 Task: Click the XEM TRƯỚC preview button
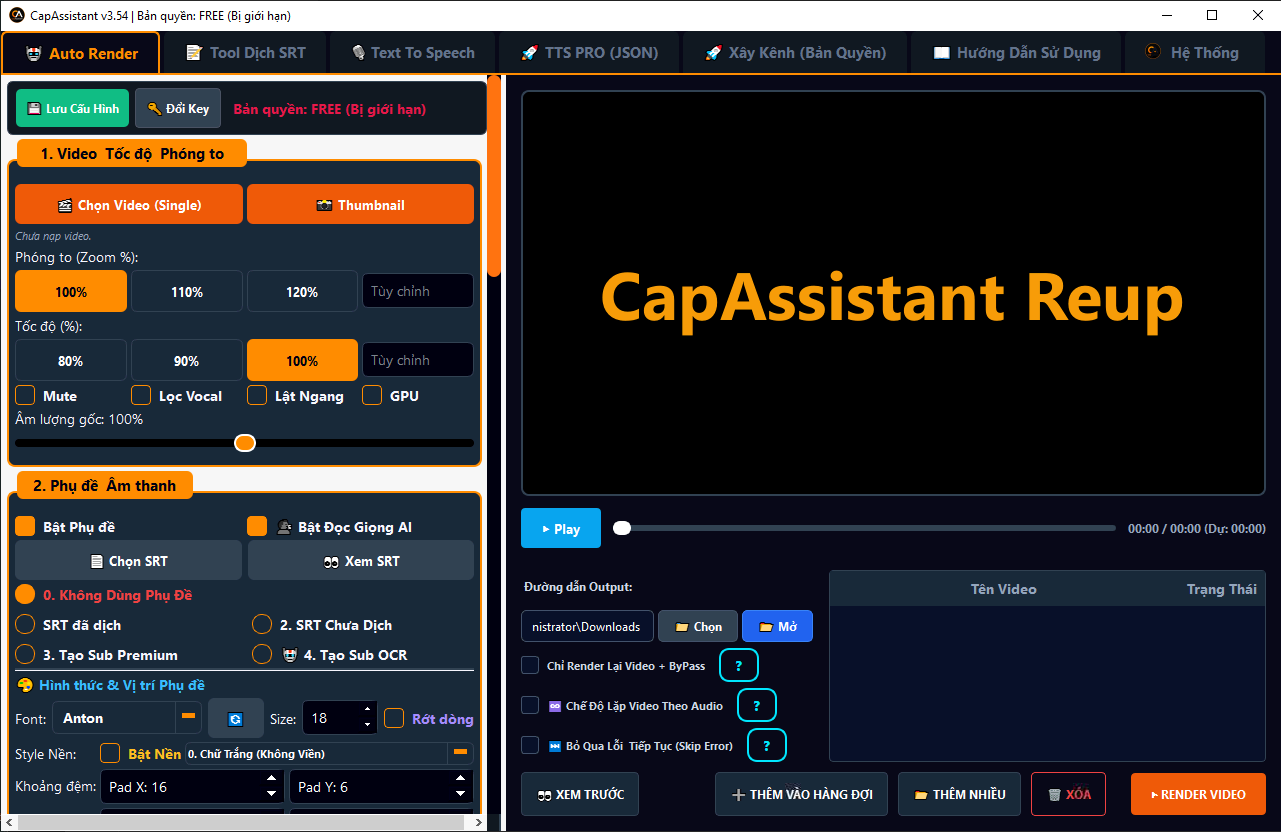pos(580,794)
